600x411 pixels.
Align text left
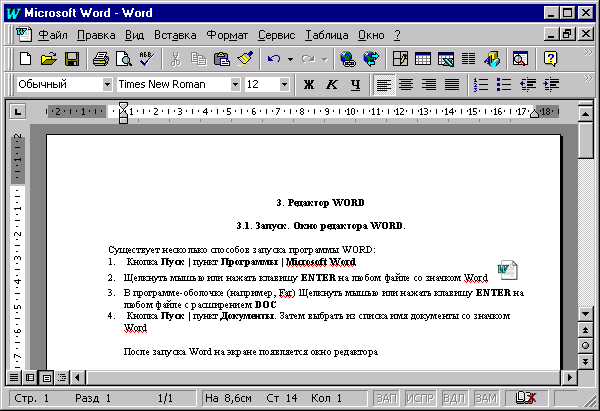(x=384, y=84)
